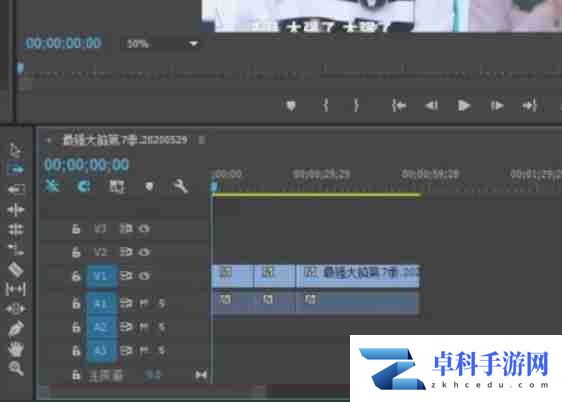Toggle lock on track V3
The image size is (562, 402).
76,229
